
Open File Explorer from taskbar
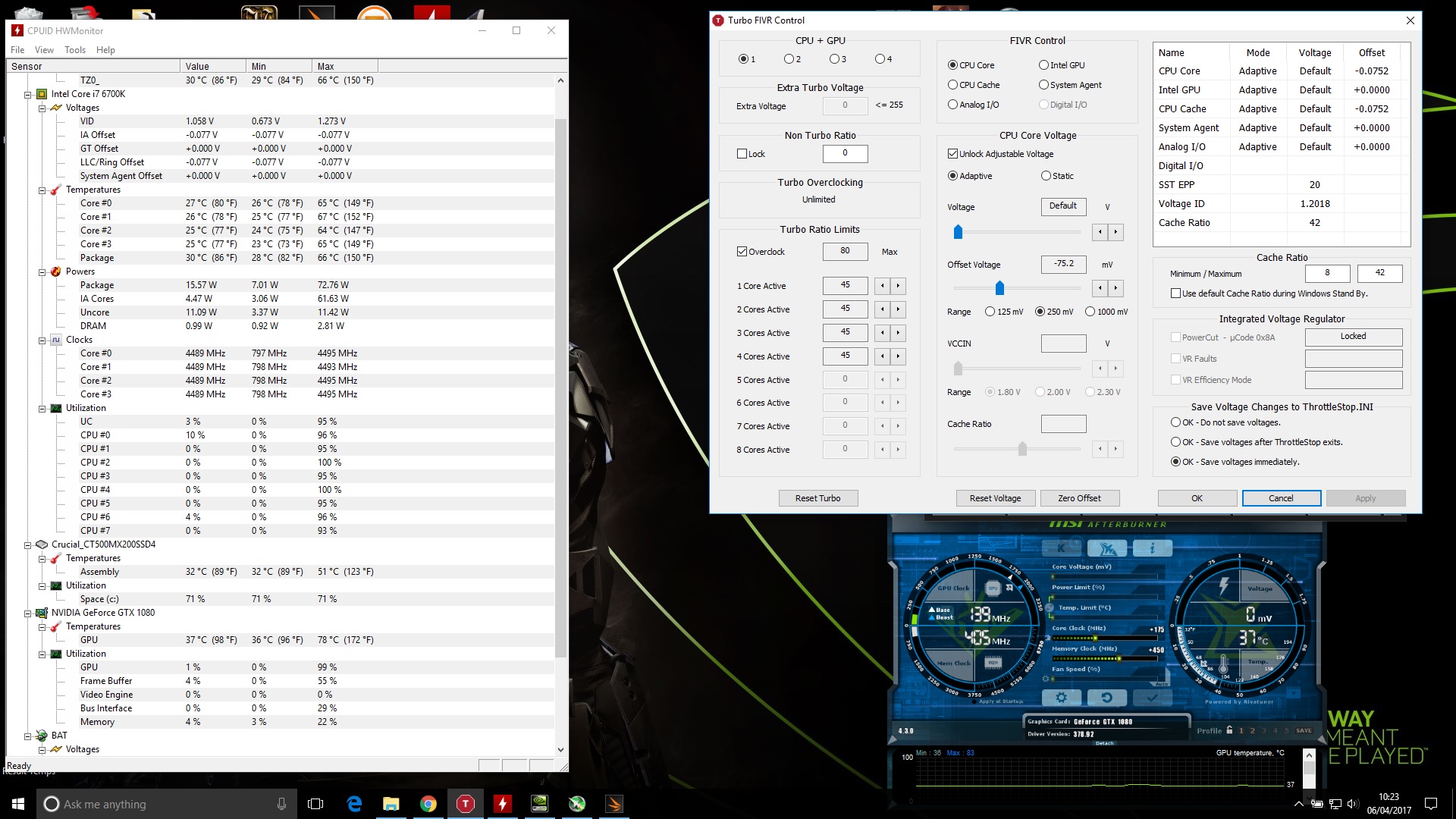(x=391, y=804)
